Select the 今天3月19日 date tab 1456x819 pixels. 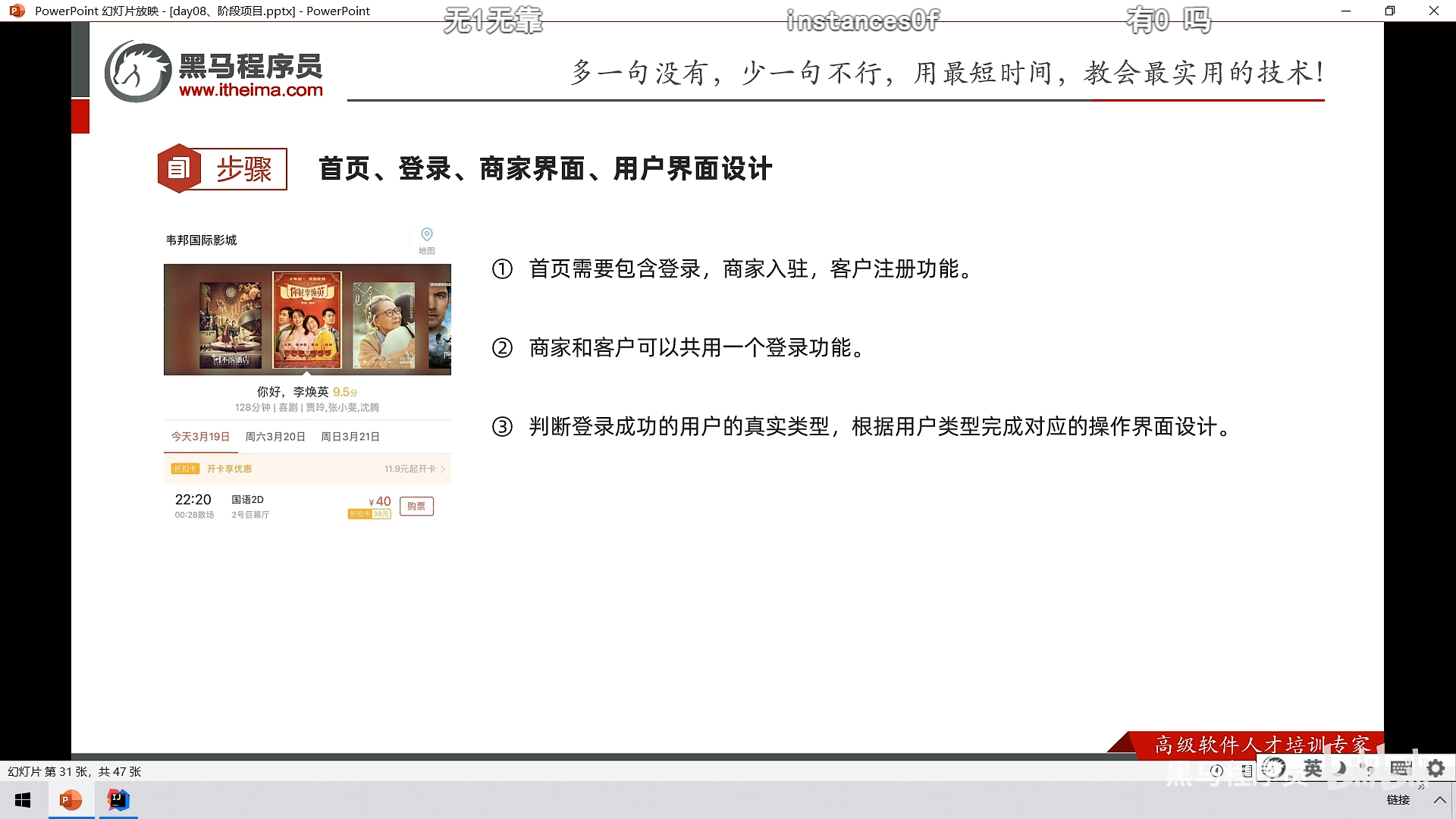(x=200, y=437)
